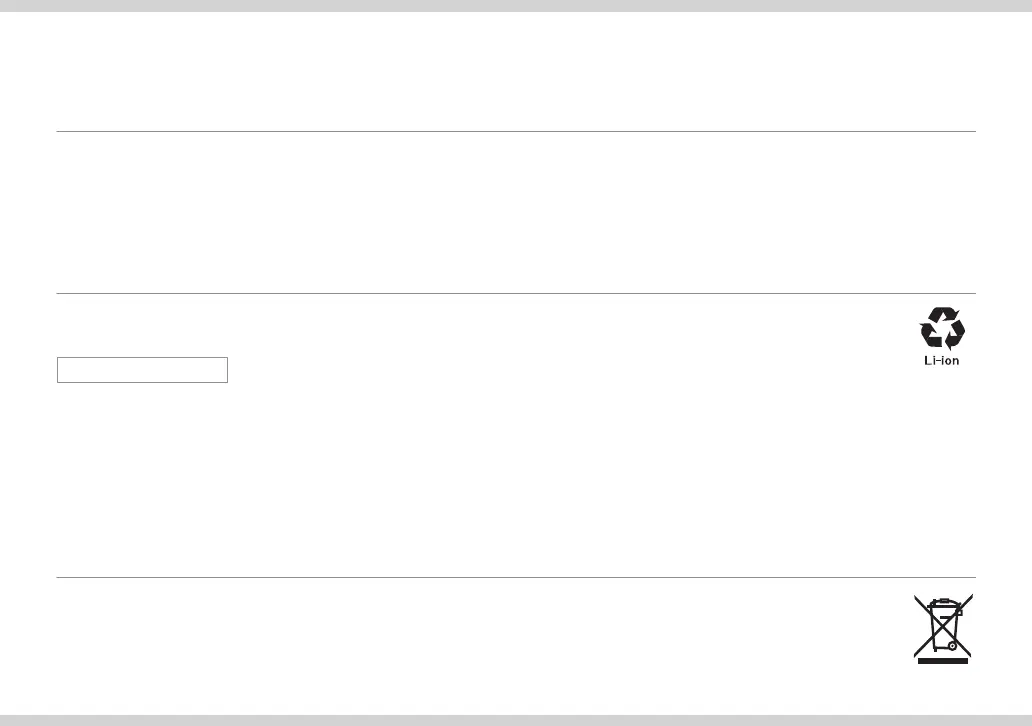
Task: Click the Li-ion recycling arrows symbol
Action: click(x=941, y=329)
